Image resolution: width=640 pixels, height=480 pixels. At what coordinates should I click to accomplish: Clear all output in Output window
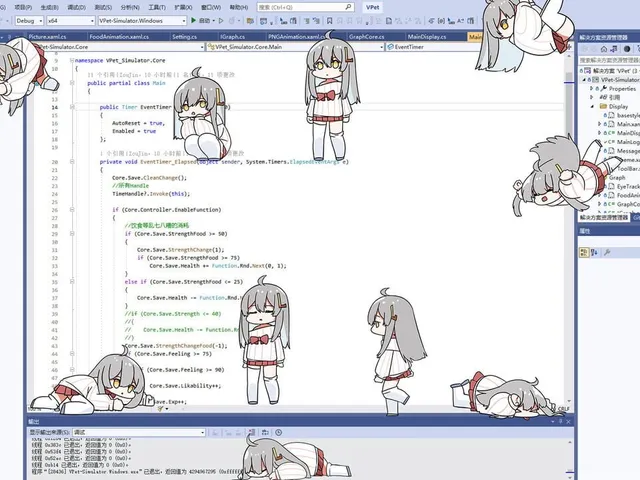(x=252, y=432)
